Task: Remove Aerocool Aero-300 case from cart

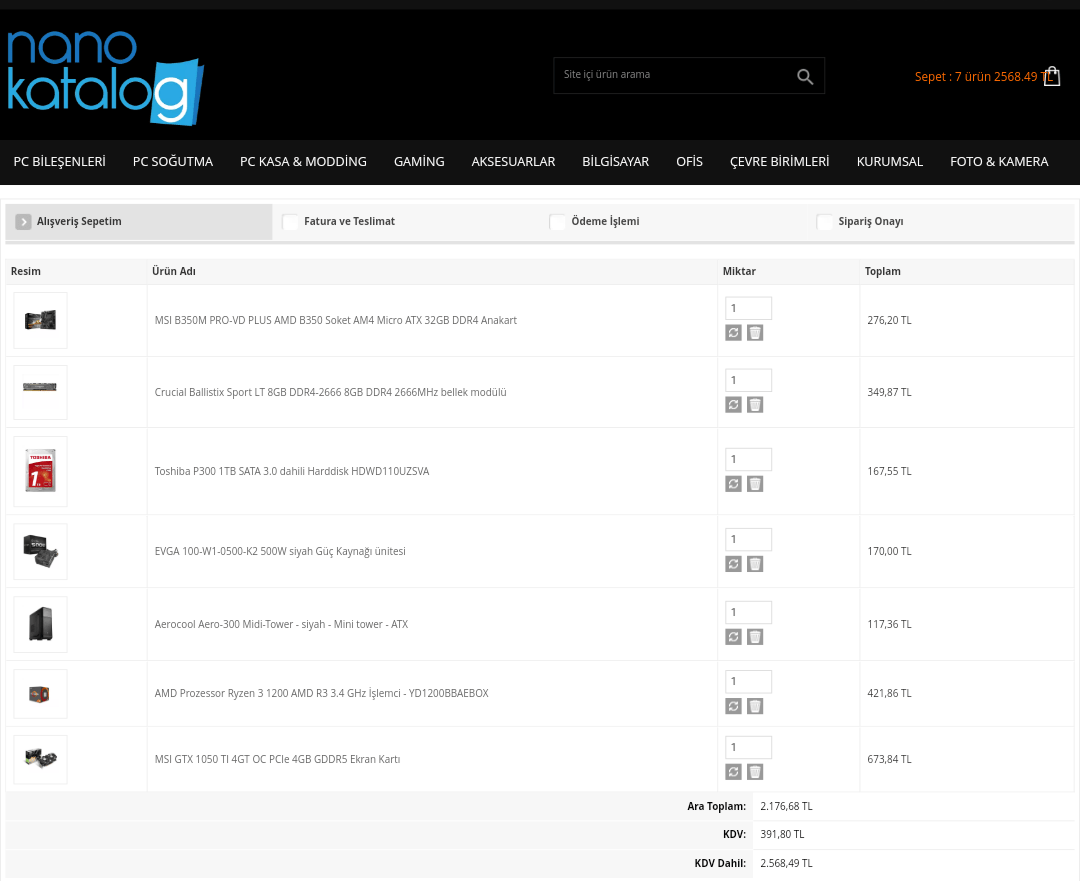Action: click(755, 636)
